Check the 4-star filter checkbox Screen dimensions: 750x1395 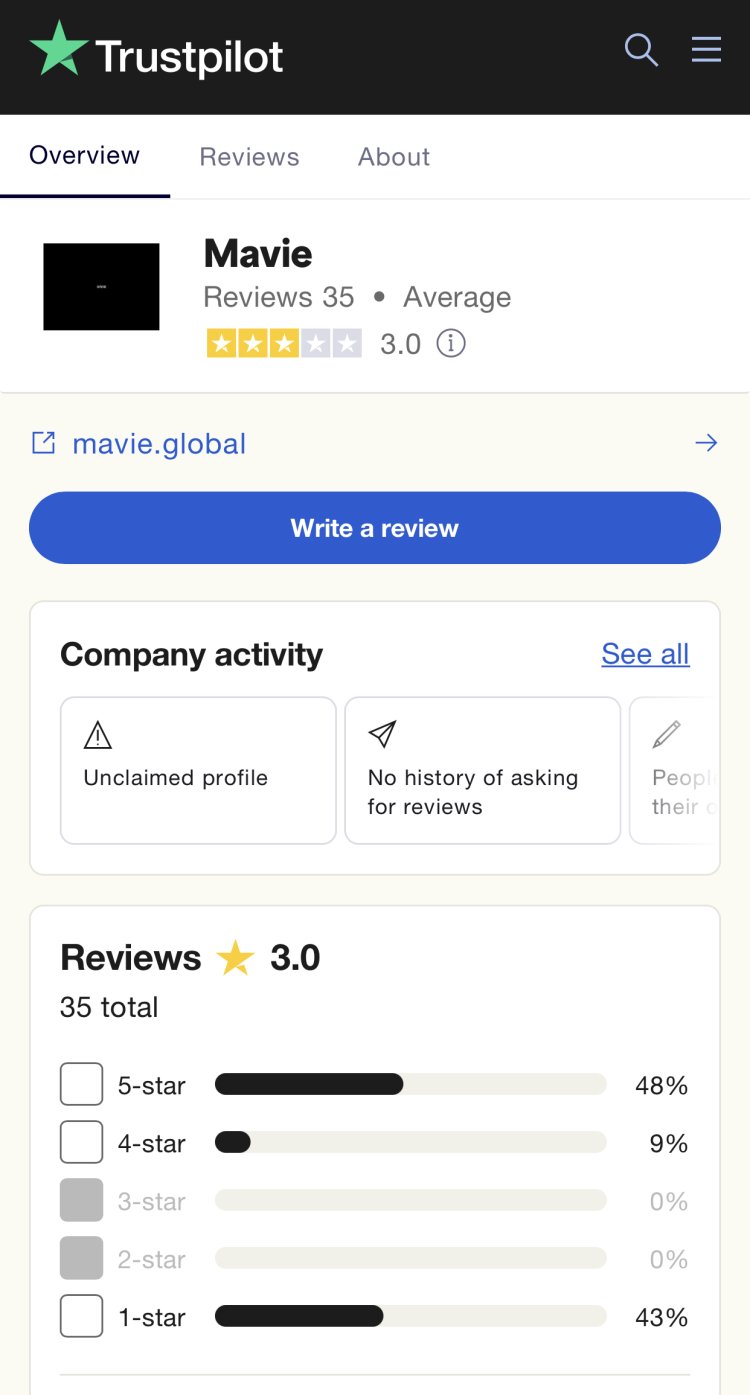coord(81,1143)
